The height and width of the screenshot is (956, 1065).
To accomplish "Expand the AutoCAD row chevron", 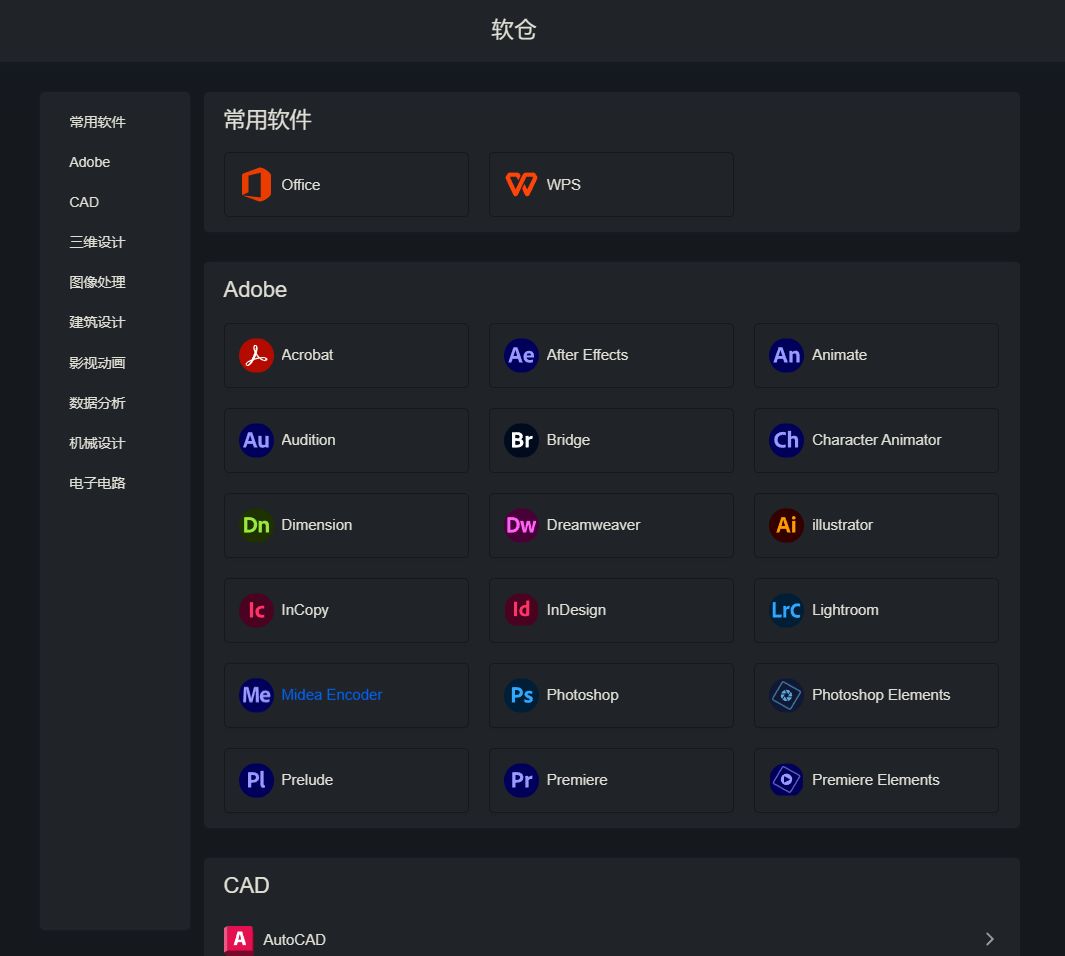I will coord(989,939).
